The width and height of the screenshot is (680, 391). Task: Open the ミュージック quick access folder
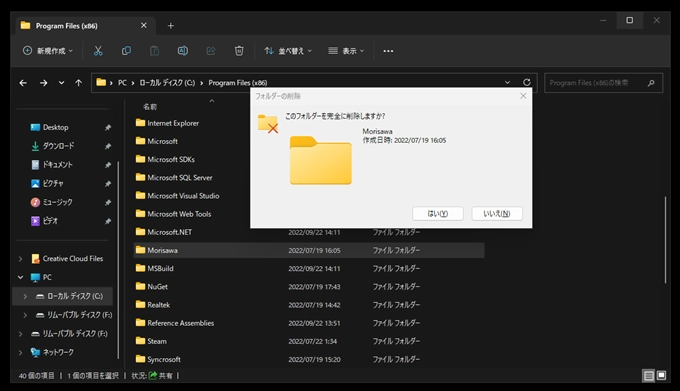[52, 202]
